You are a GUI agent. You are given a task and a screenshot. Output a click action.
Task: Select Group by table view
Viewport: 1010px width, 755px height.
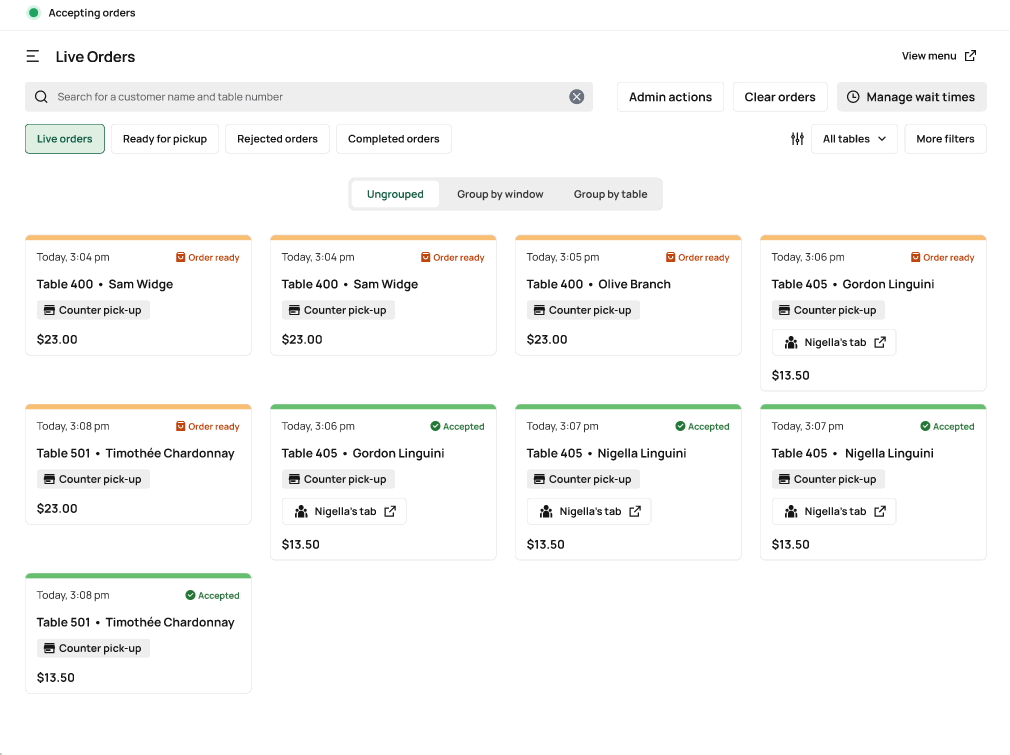click(x=610, y=194)
